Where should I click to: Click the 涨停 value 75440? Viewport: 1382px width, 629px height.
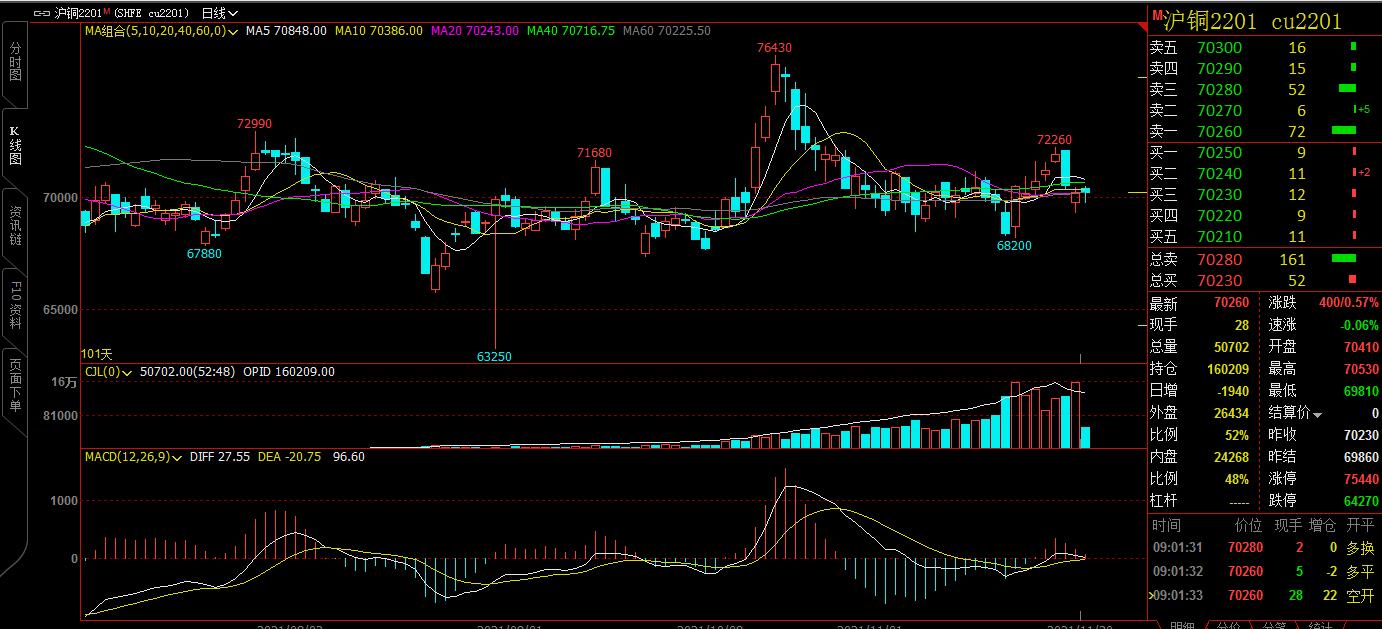(1361, 479)
